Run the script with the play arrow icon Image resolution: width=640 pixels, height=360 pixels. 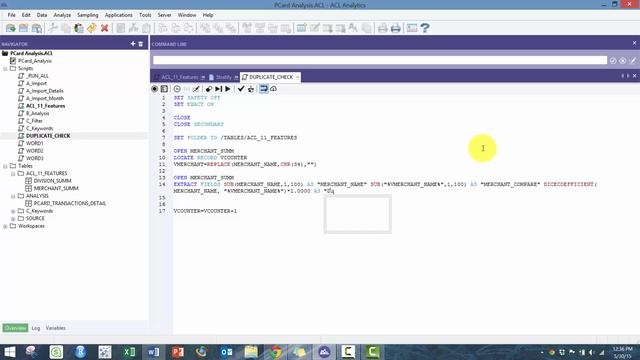pos(228,89)
